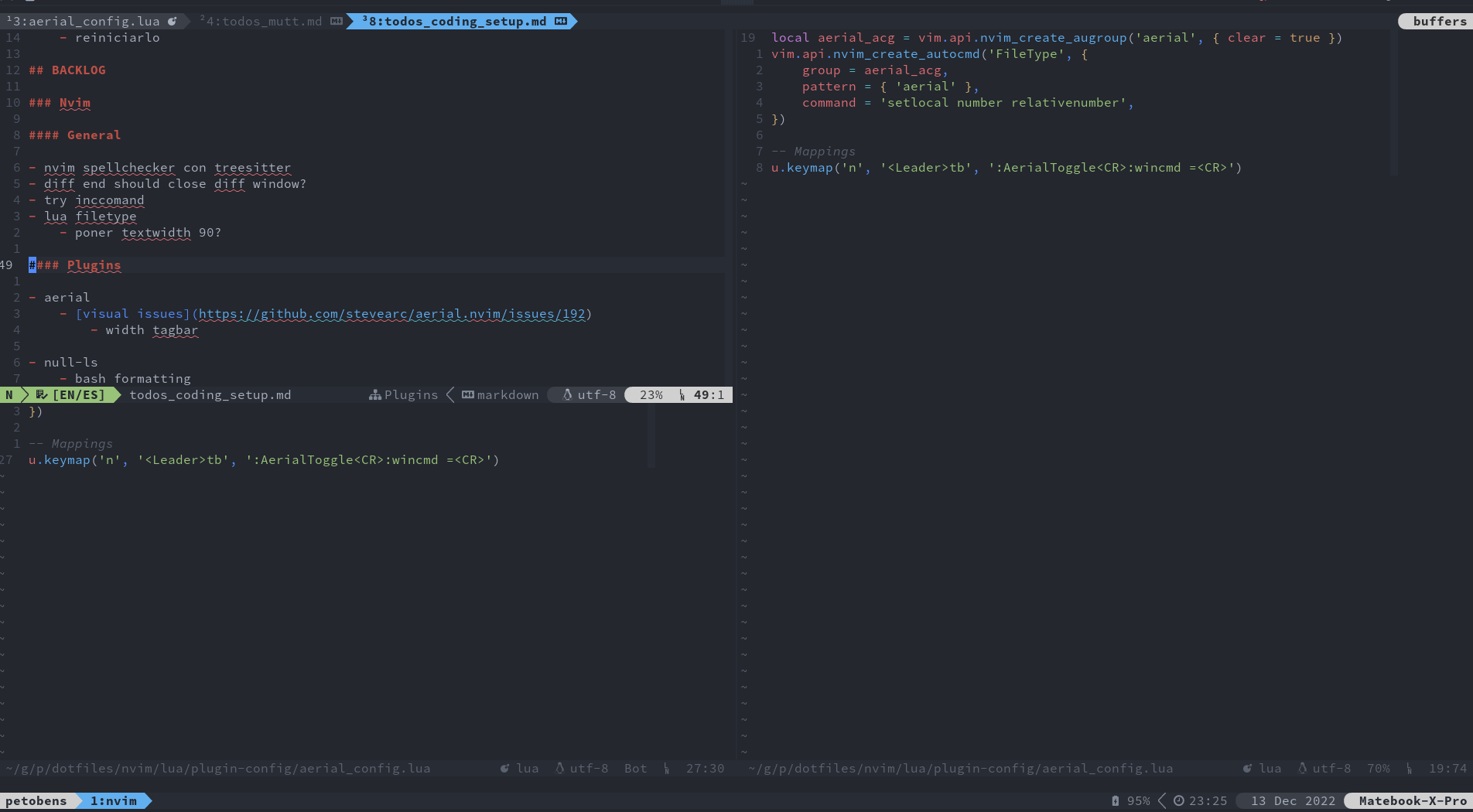Click the cursor position icon beside 49:1
Image resolution: width=1473 pixels, height=812 pixels.
click(681, 394)
